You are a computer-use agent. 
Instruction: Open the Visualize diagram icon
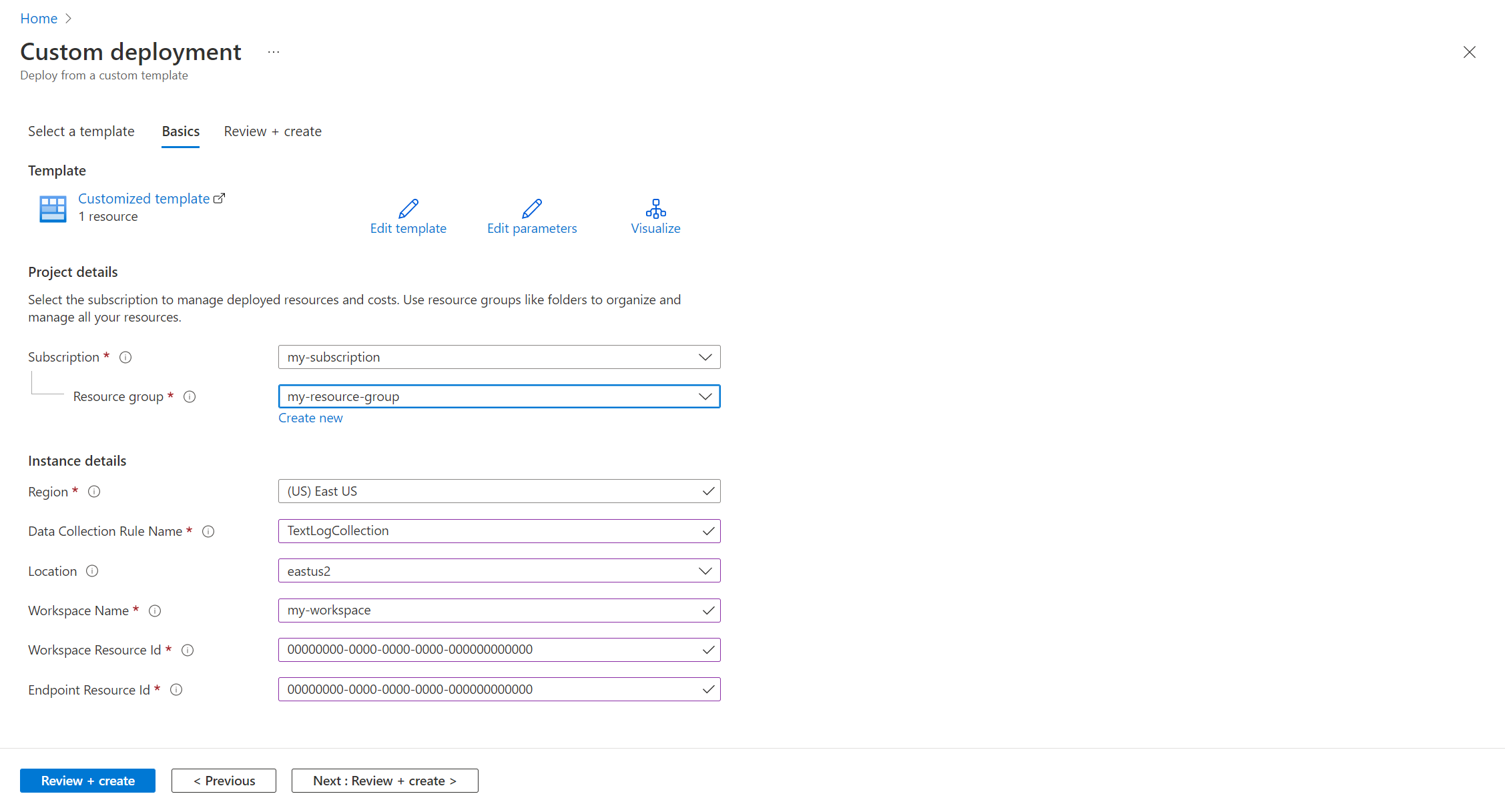(x=655, y=209)
